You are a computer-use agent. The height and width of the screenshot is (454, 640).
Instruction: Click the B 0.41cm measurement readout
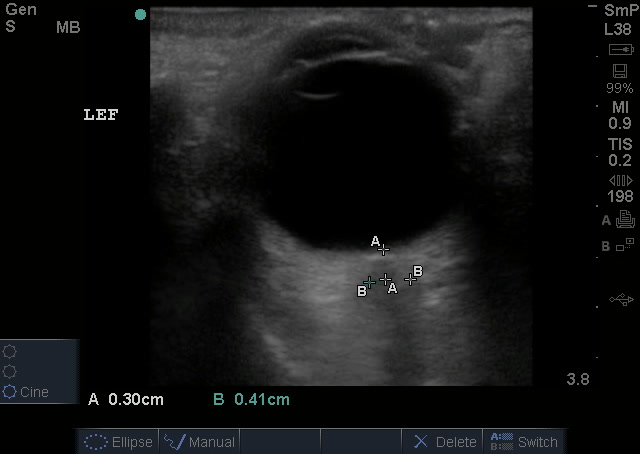251,400
